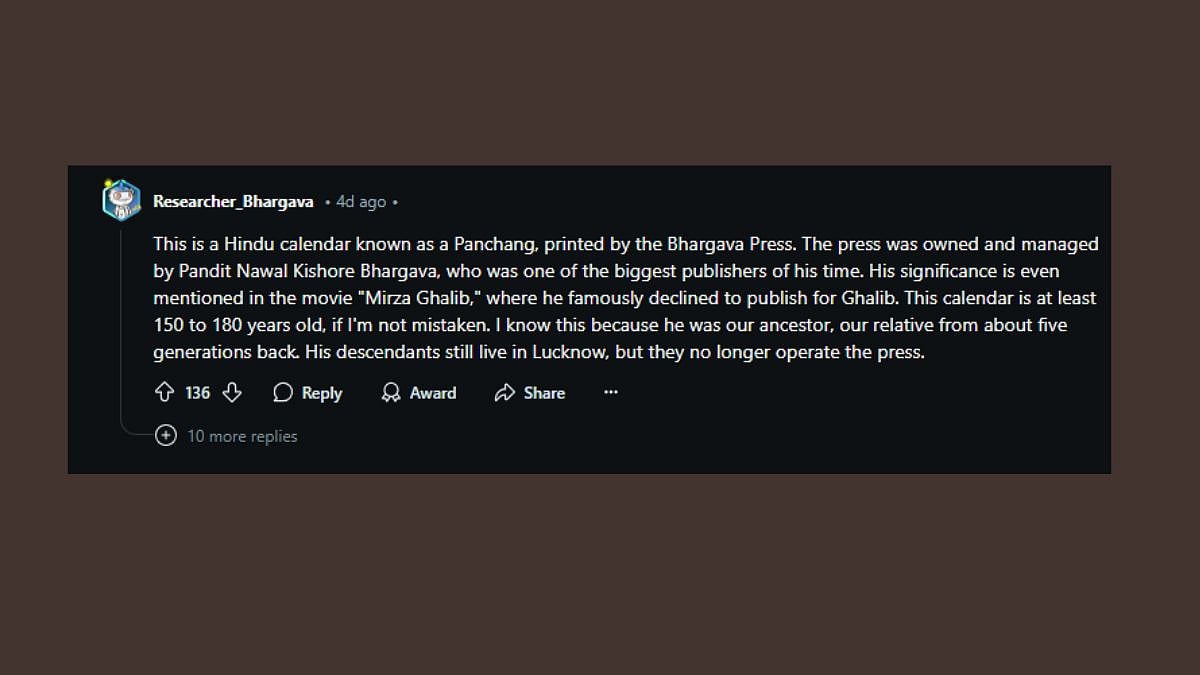Downvote the comment about the Panchang

(232, 393)
